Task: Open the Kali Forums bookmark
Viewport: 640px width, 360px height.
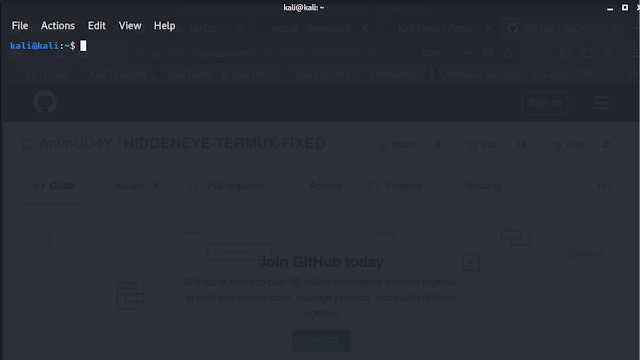Action: click(x=316, y=75)
